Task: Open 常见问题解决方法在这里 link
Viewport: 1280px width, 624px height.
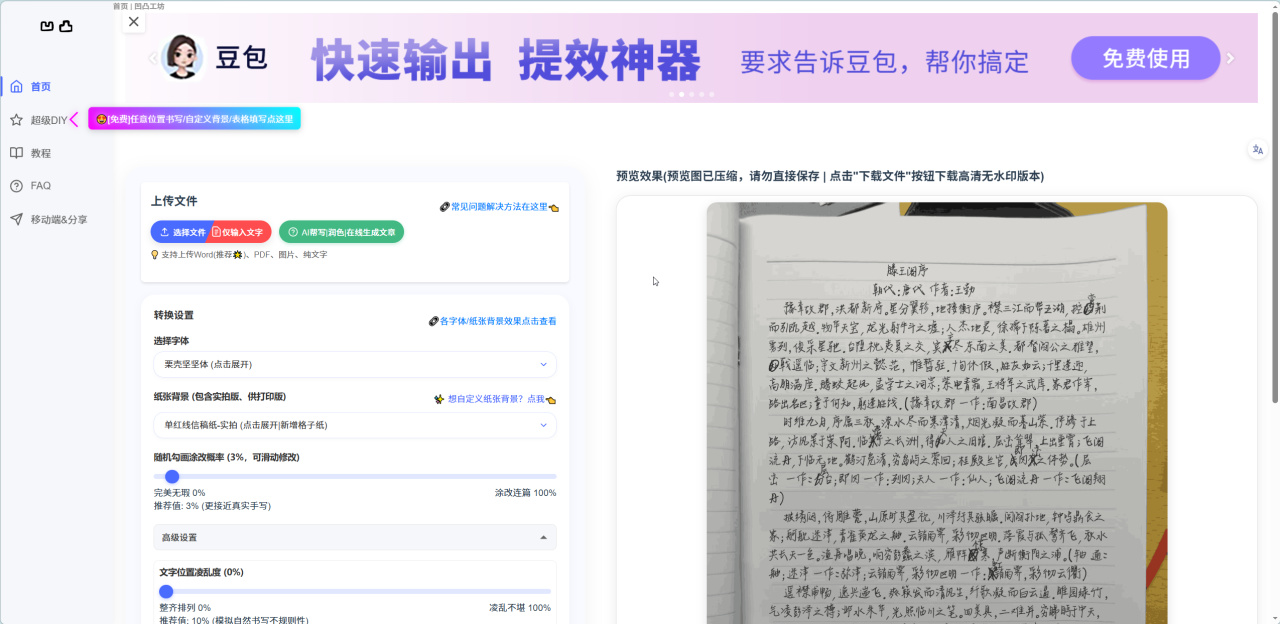Action: (x=499, y=207)
